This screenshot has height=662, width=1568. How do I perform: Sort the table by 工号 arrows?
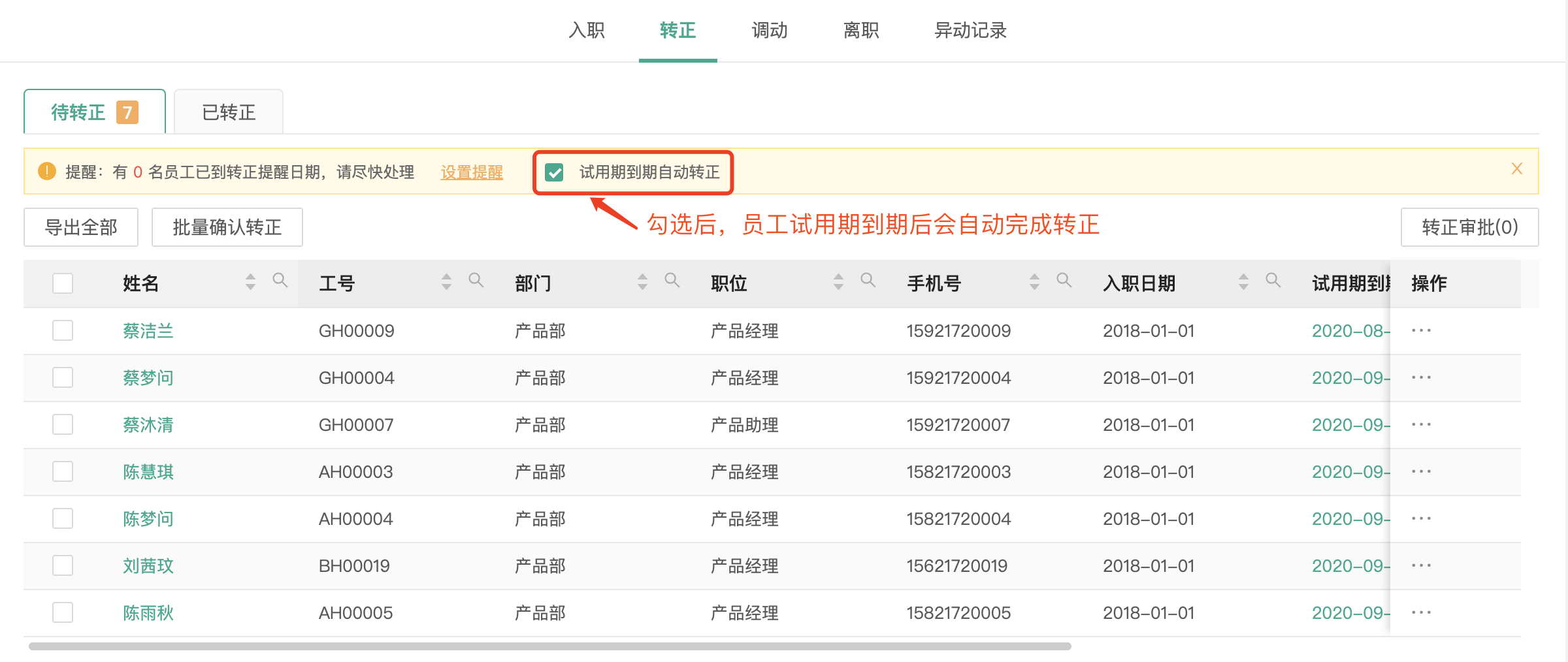(x=446, y=281)
